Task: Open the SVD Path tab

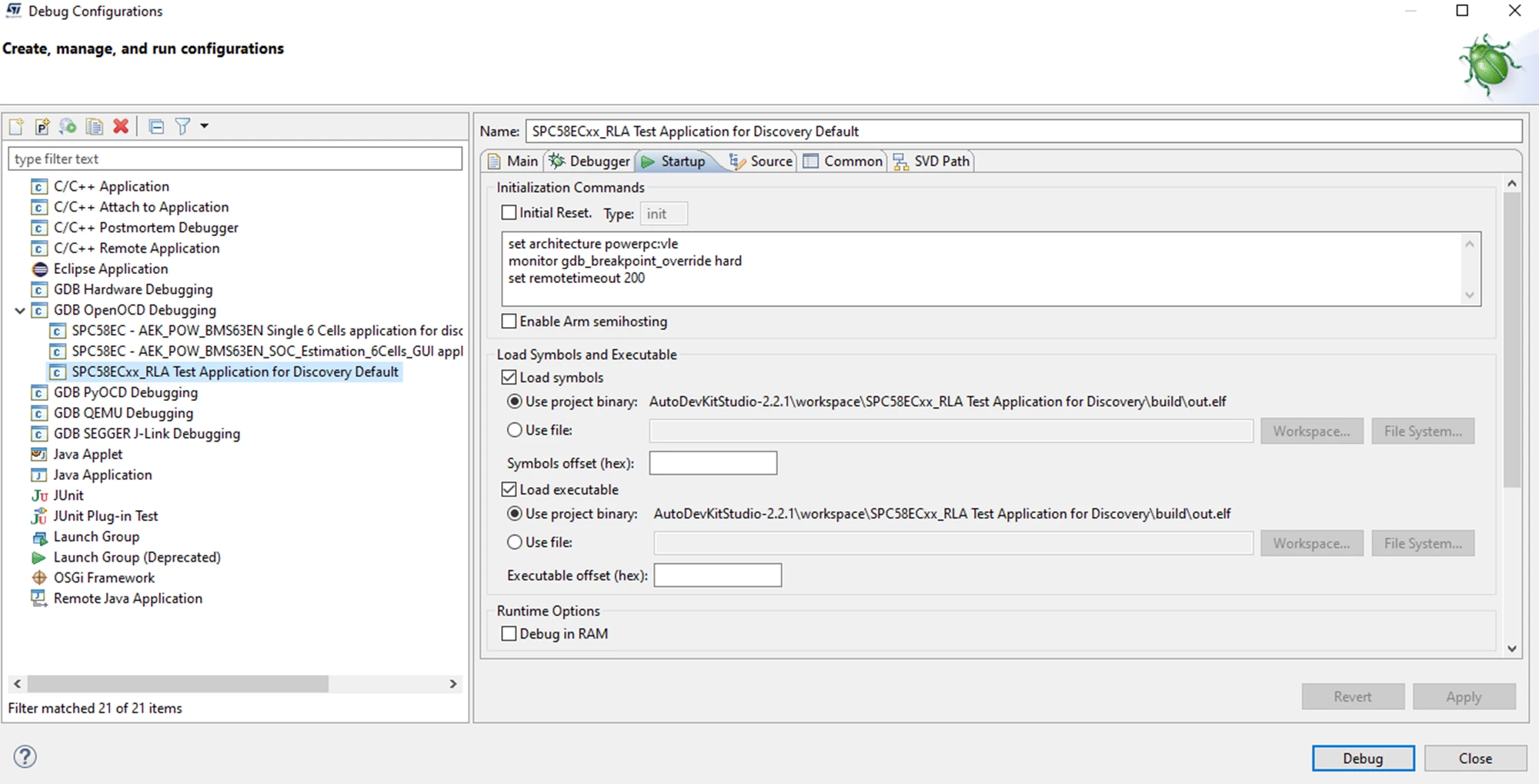Action: pyautogui.click(x=931, y=161)
